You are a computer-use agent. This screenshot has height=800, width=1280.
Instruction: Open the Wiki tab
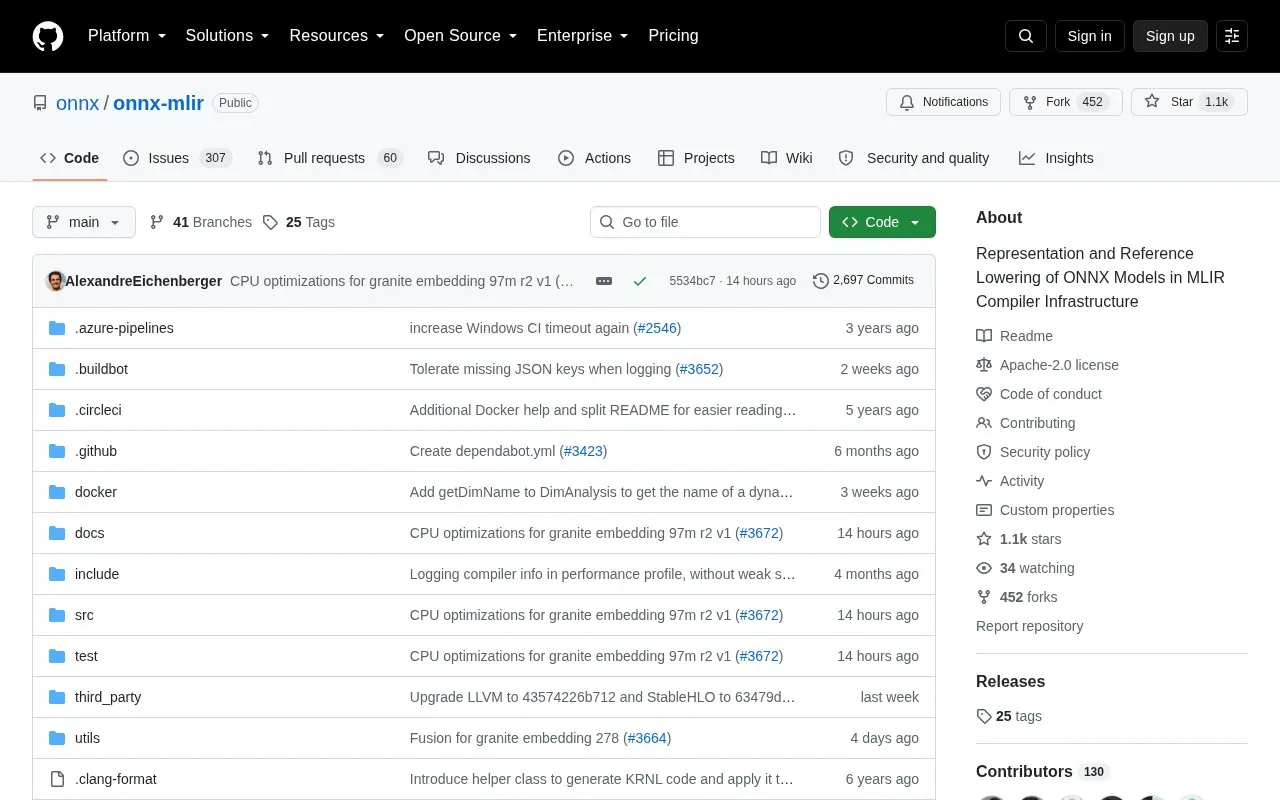pyautogui.click(x=787, y=158)
